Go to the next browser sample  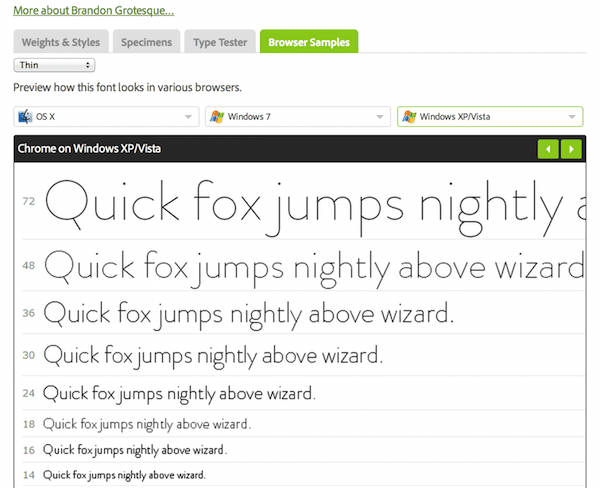[571, 149]
